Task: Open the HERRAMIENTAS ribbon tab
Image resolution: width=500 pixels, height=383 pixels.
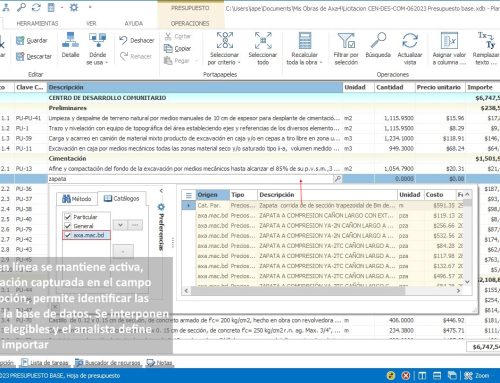Action: pos(37,23)
